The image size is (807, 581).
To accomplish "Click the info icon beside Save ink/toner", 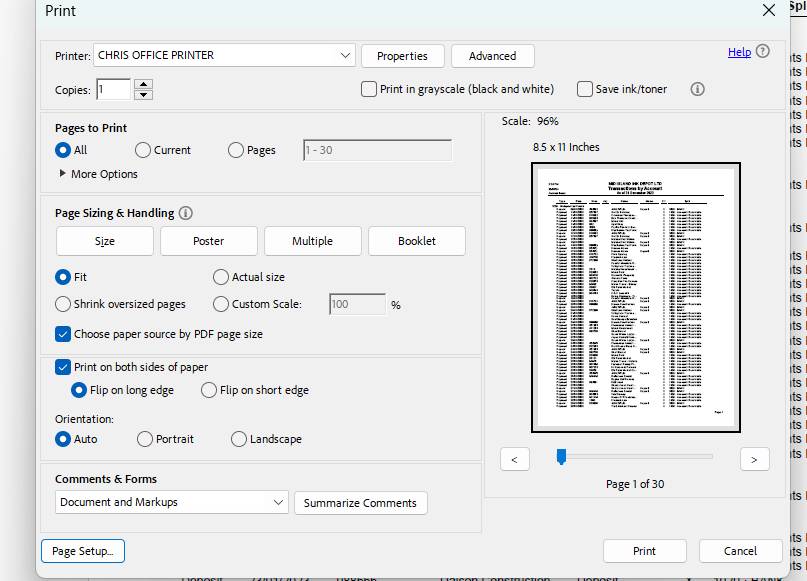I will (x=697, y=88).
